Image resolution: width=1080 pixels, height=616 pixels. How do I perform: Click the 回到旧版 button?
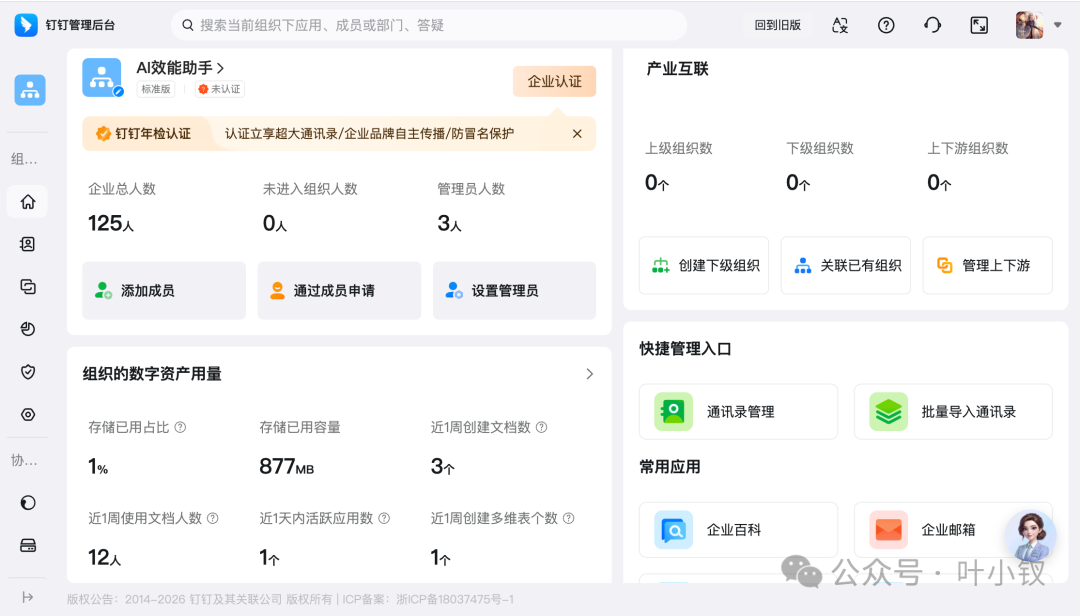pos(778,25)
